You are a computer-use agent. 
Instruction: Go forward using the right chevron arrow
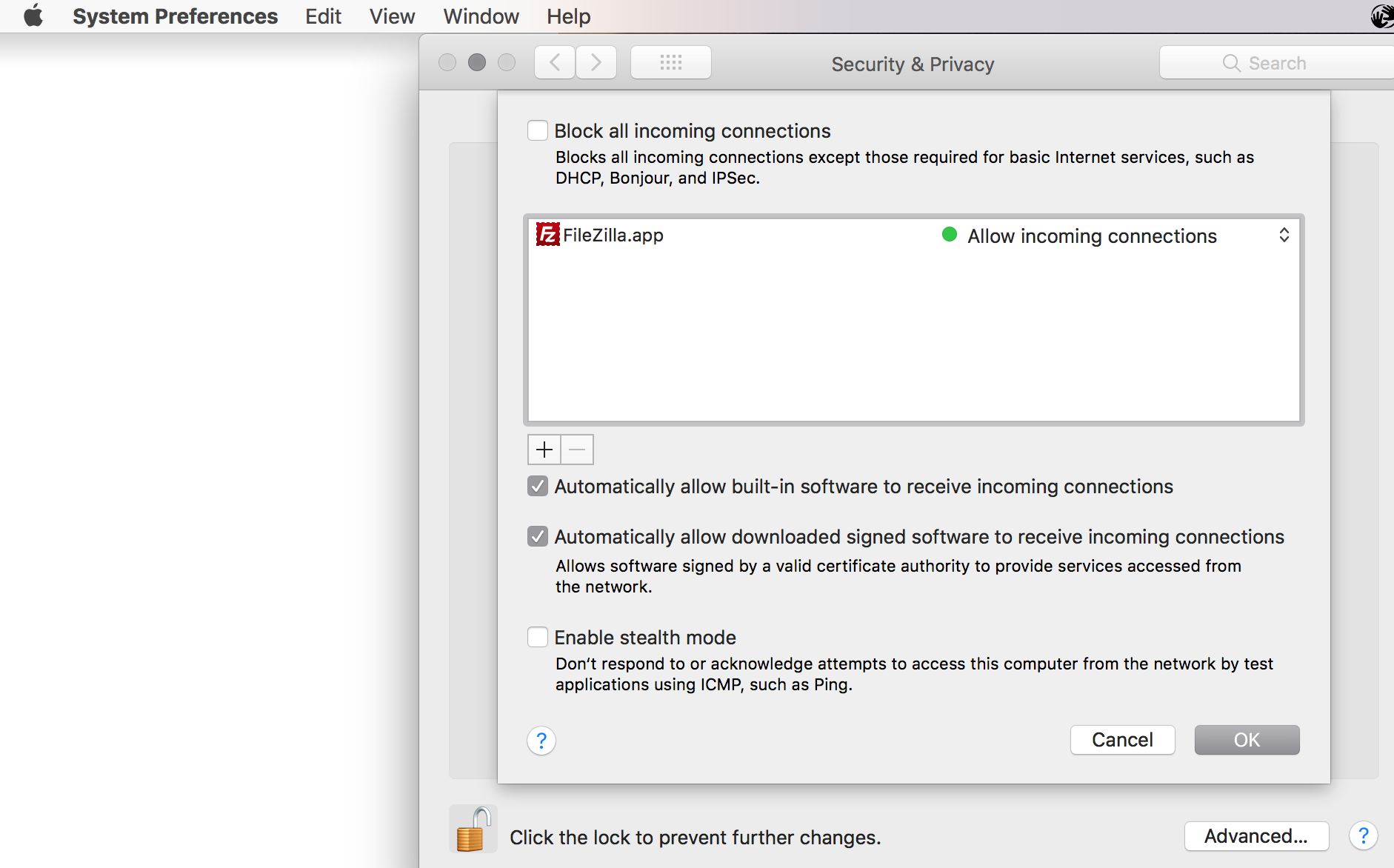click(596, 63)
